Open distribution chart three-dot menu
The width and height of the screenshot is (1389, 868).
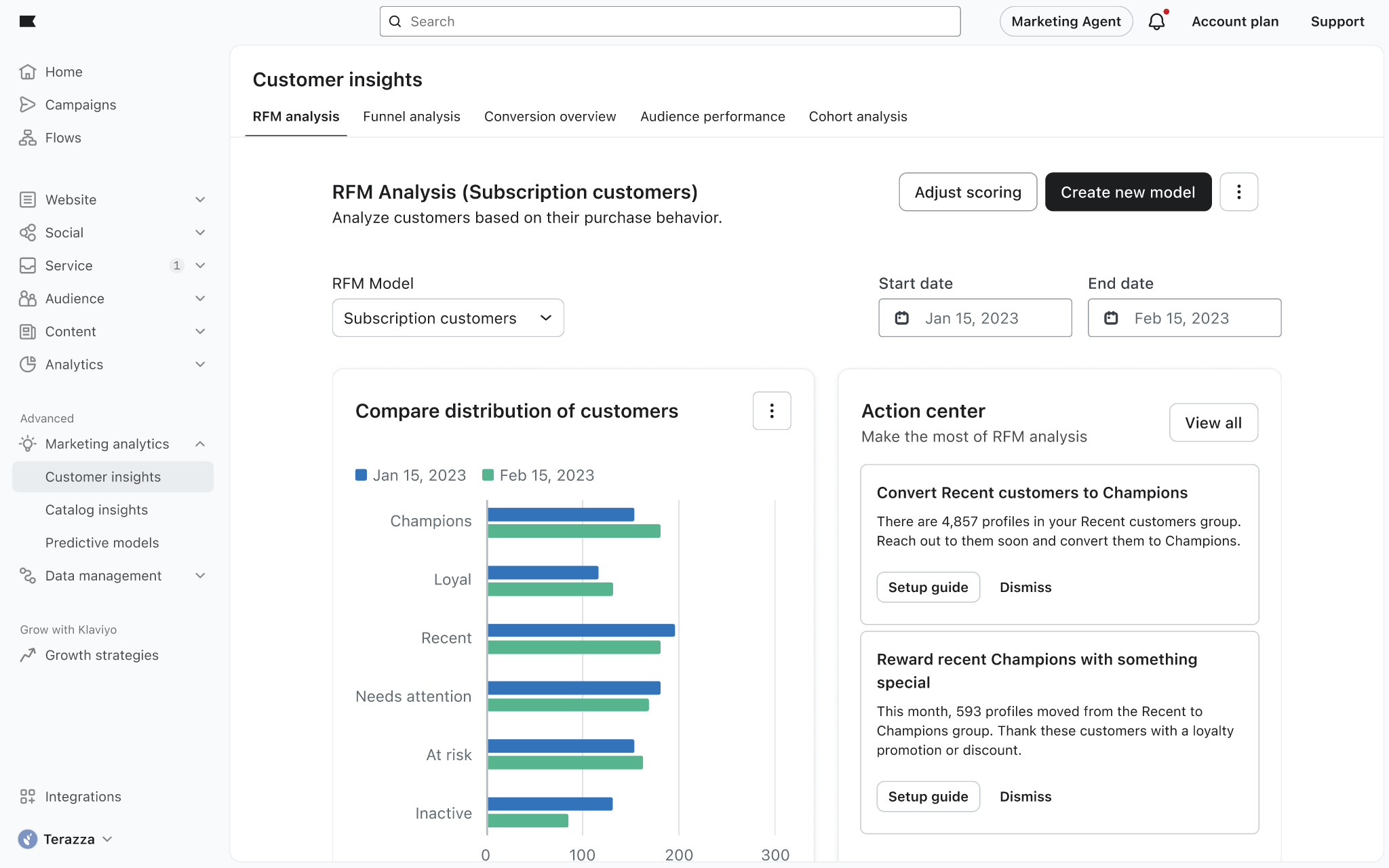tap(772, 410)
